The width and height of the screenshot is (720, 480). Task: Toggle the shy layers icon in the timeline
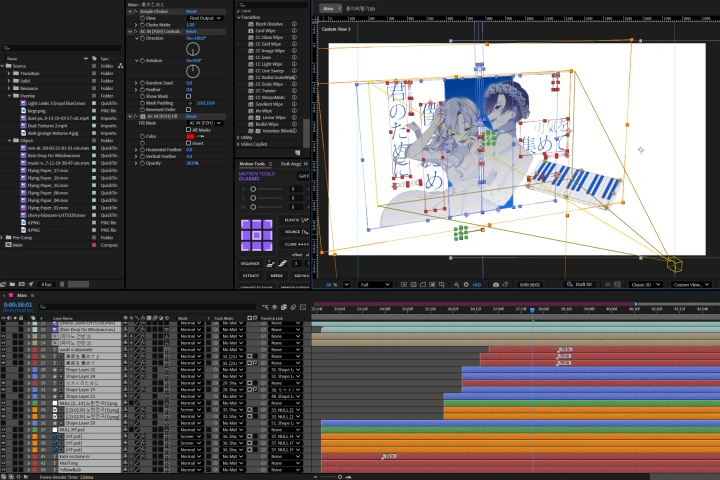tap(275, 307)
